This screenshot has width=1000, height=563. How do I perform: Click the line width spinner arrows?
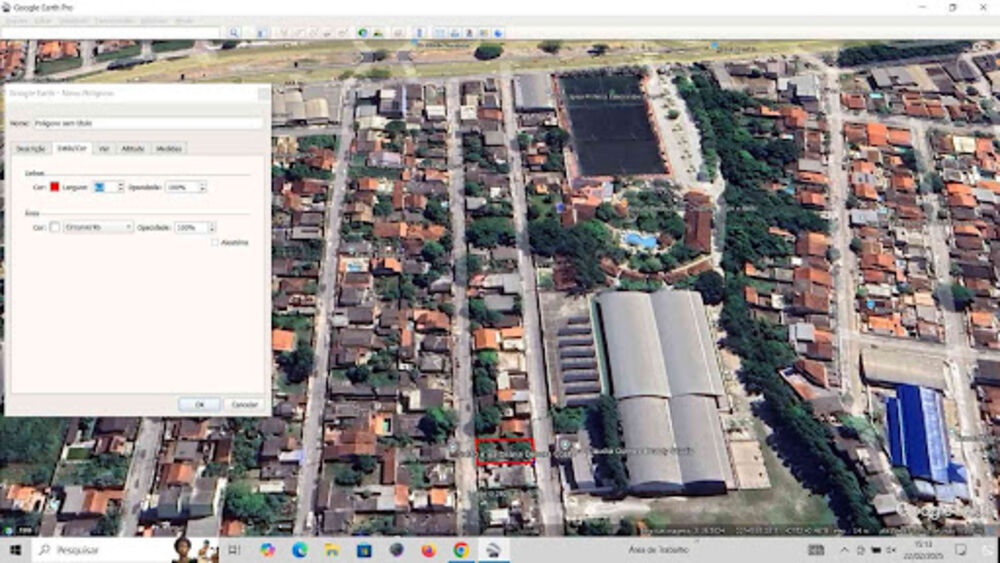[121, 187]
